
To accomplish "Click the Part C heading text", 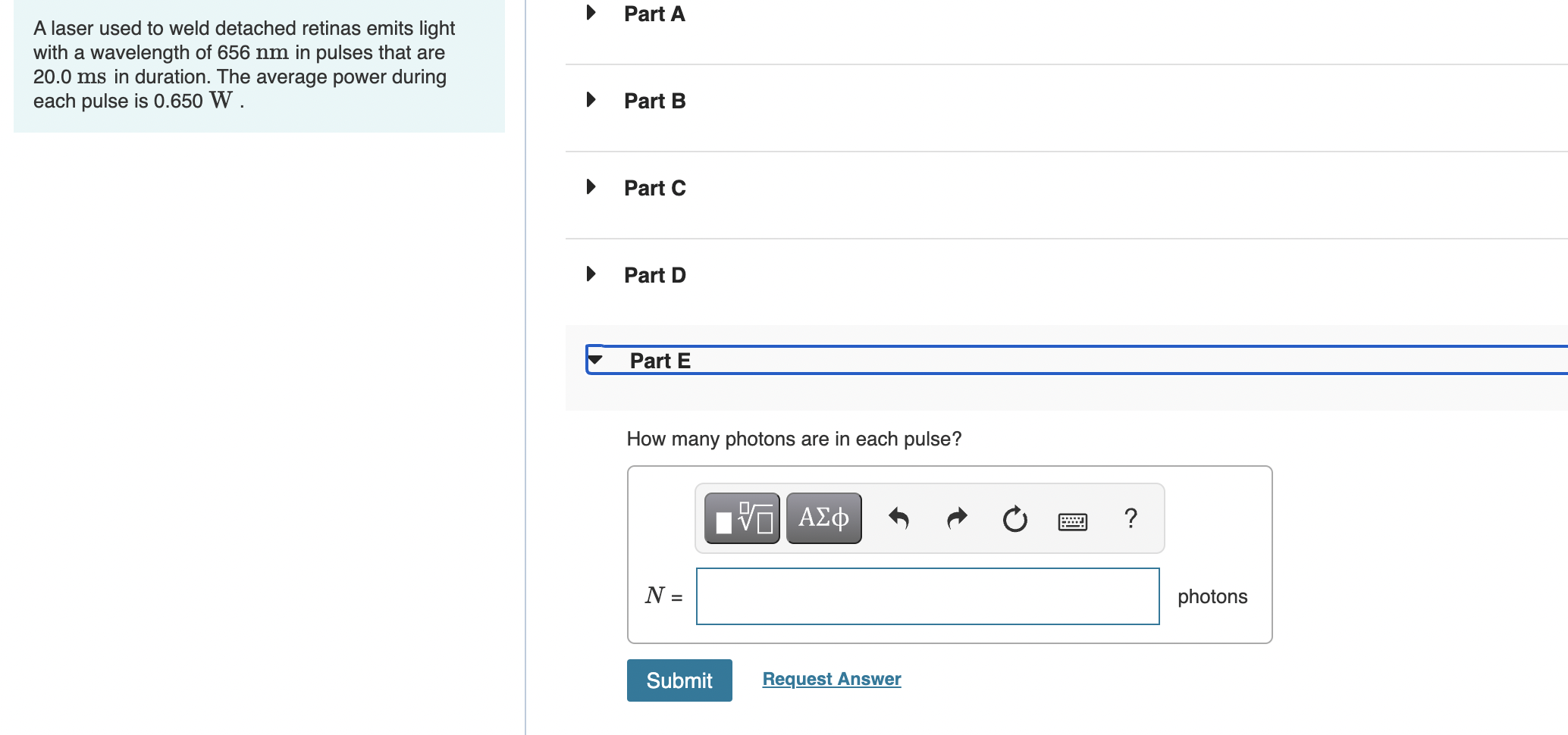I will pyautogui.click(x=654, y=188).
